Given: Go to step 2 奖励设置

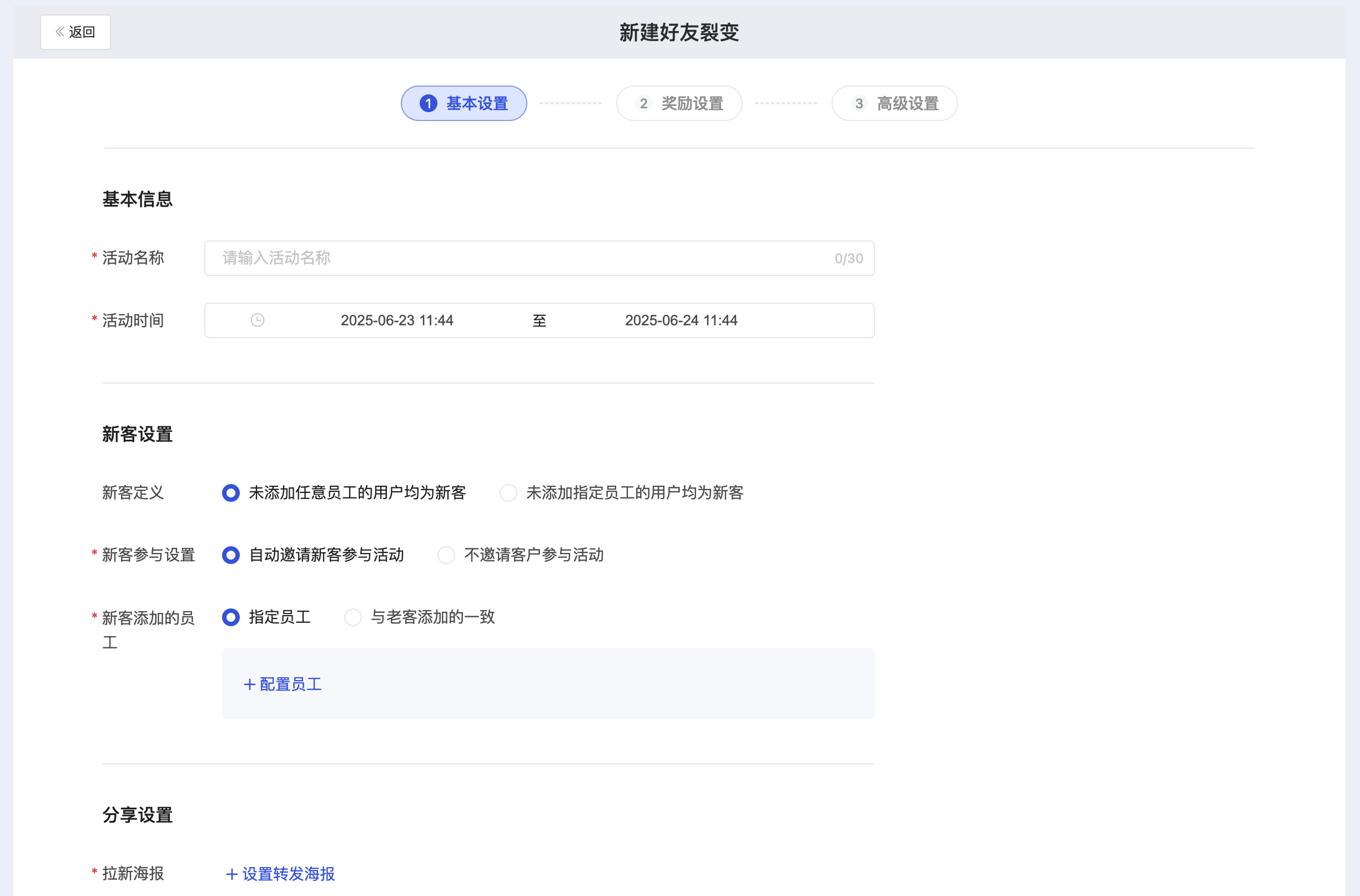Looking at the screenshot, I should (x=679, y=103).
